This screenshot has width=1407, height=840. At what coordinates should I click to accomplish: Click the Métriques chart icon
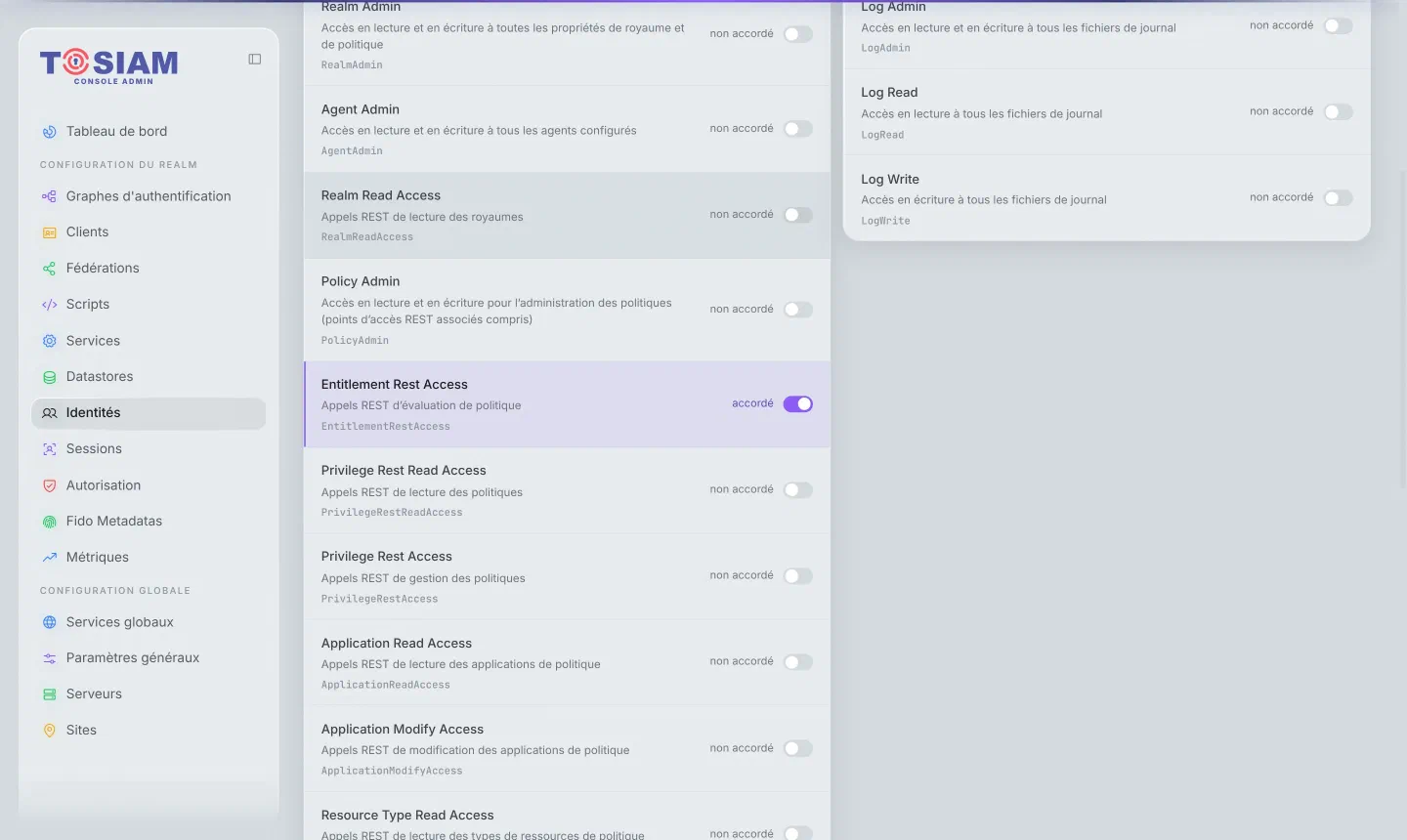[50, 558]
